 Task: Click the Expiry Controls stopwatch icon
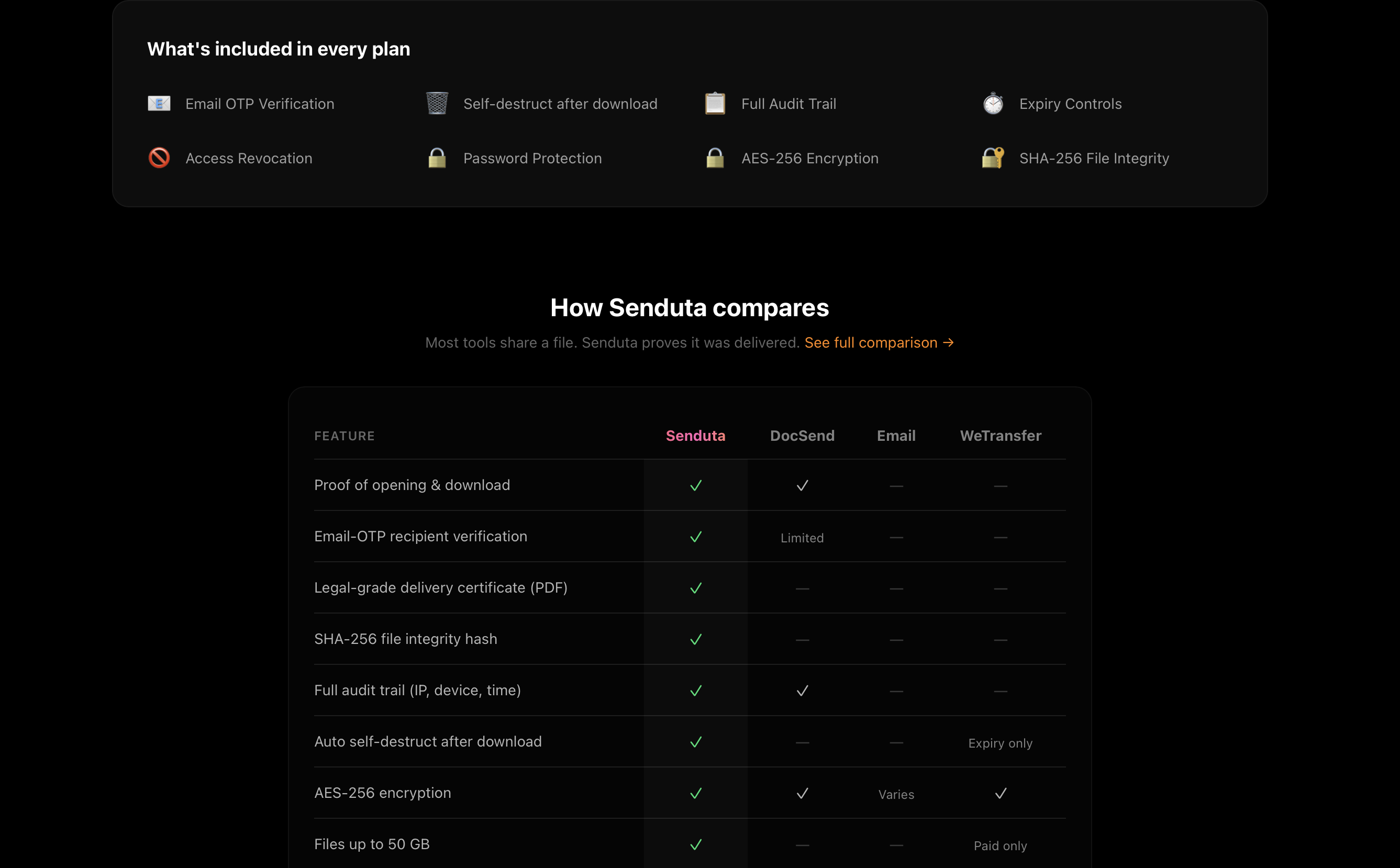(993, 103)
